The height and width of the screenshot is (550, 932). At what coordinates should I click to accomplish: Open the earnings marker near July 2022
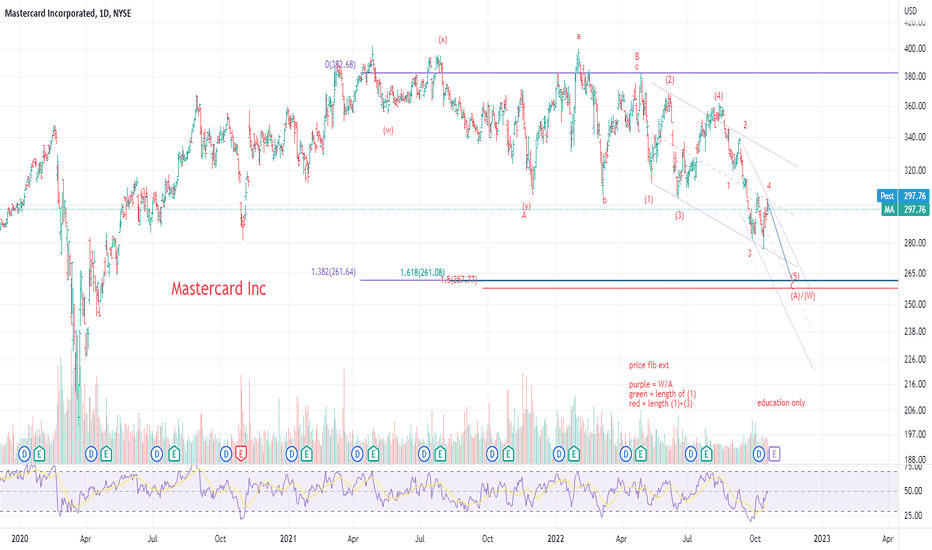point(706,454)
